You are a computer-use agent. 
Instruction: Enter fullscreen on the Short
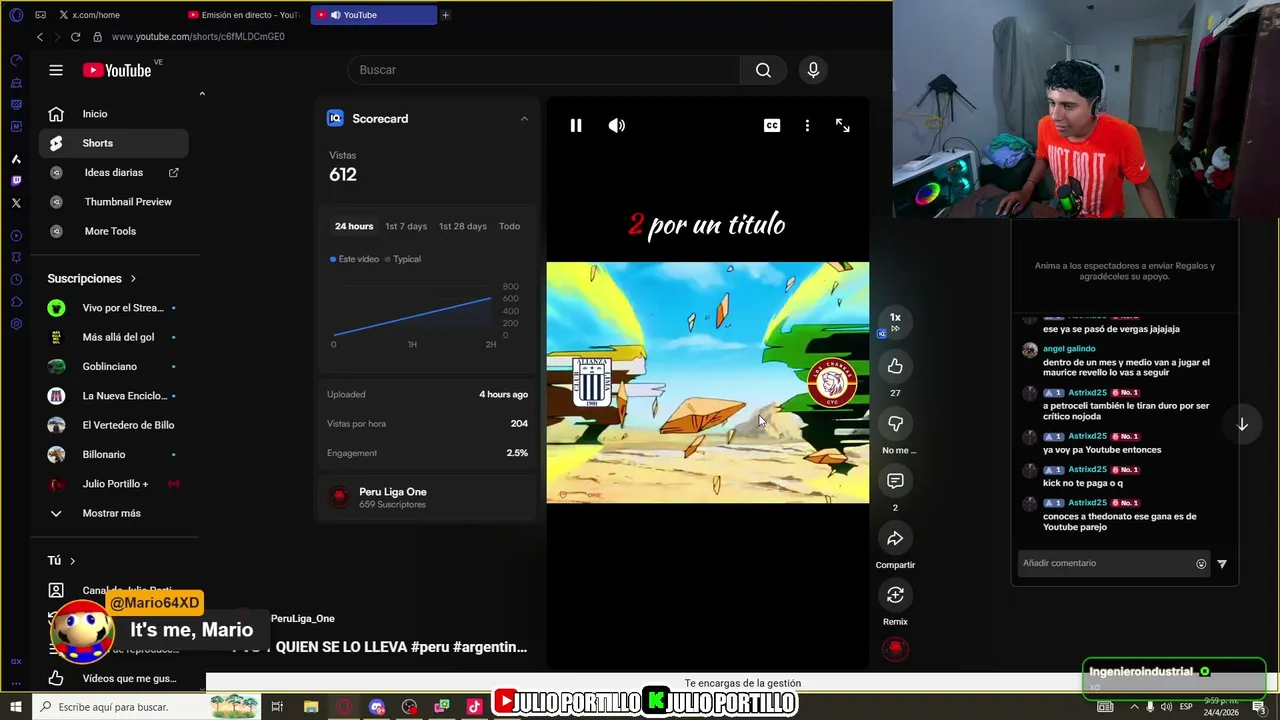[843, 125]
